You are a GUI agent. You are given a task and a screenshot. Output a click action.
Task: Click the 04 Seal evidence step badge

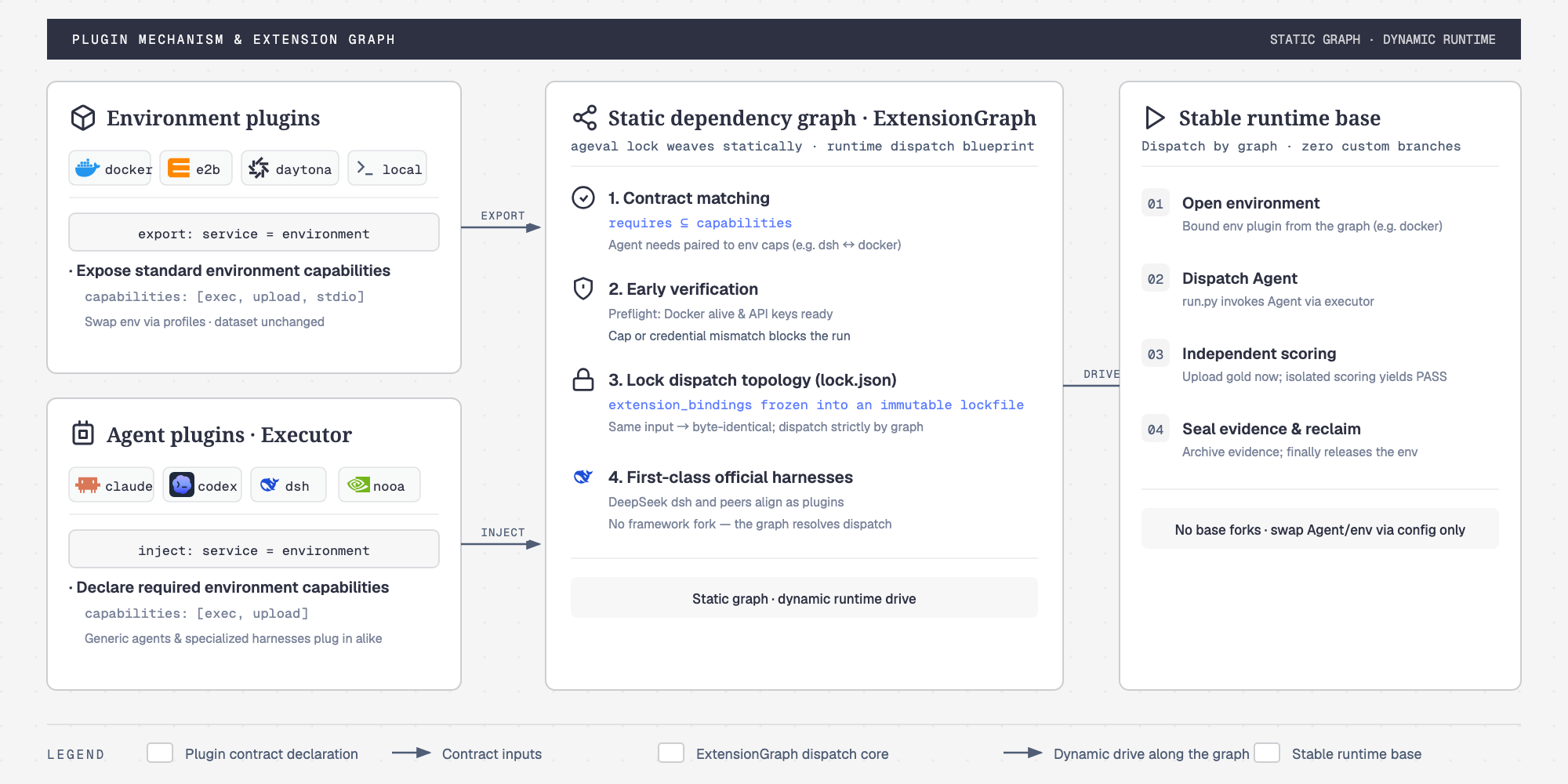[1156, 429]
